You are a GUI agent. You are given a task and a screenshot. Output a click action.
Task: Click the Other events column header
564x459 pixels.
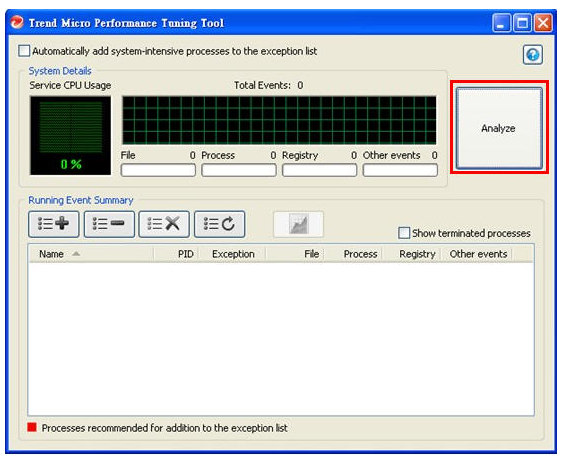pos(477,254)
